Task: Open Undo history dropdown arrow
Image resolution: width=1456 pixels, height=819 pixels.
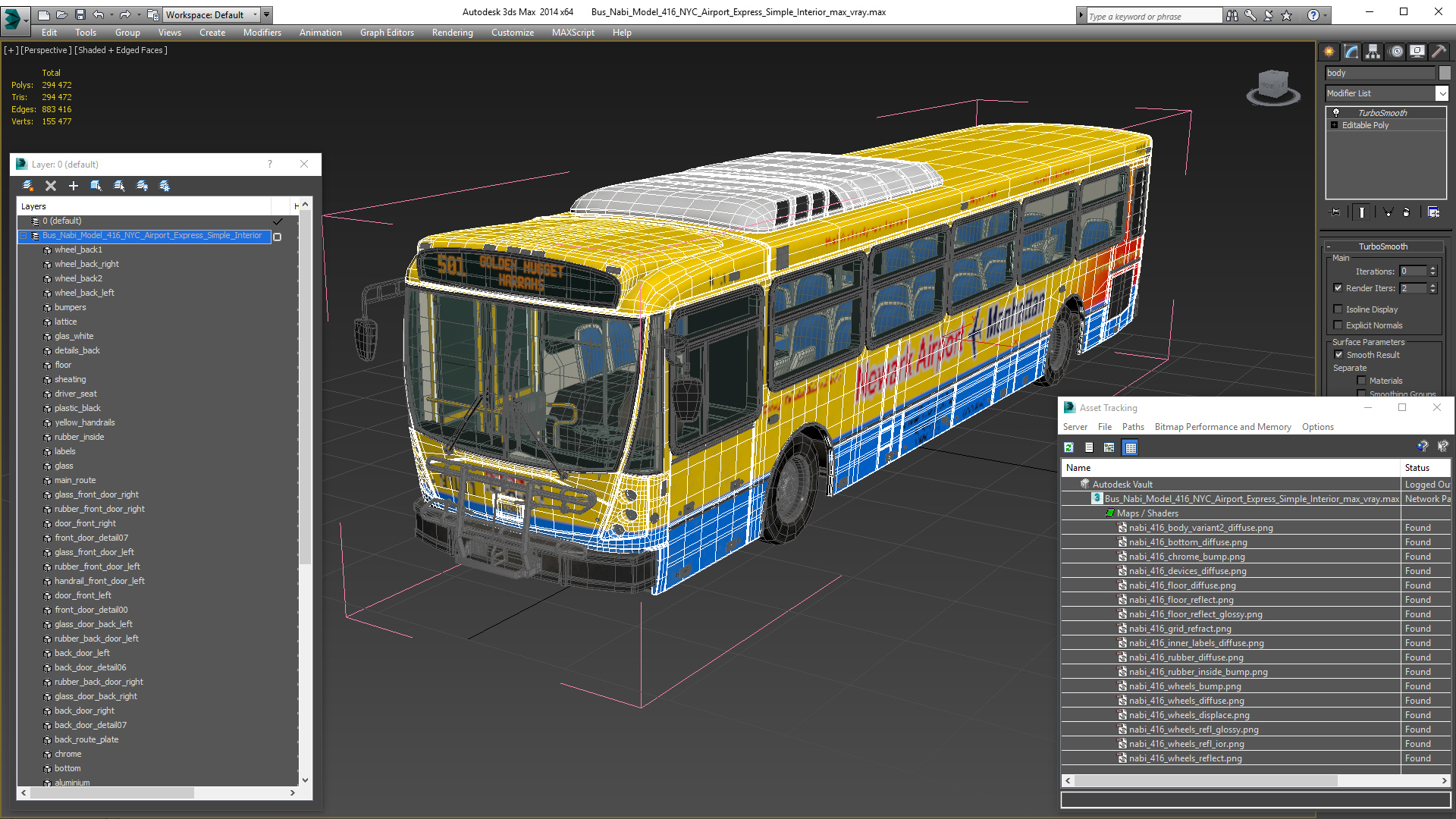Action: pos(111,14)
